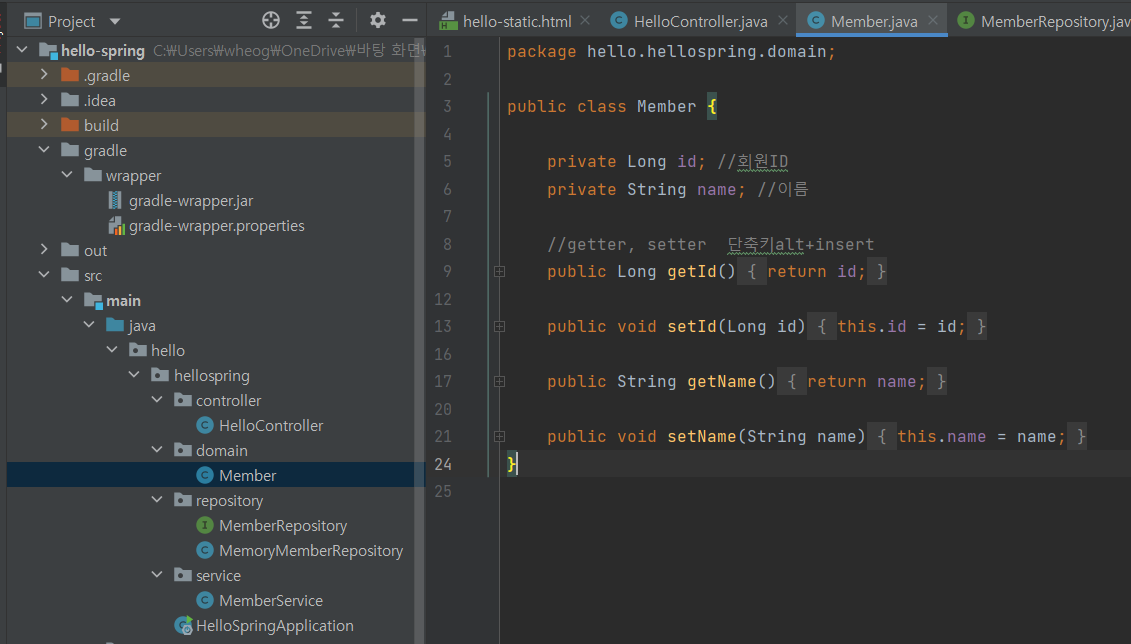Click the Expand All icon in Project toolbar
Screen dimensions: 1131x644
click(304, 20)
